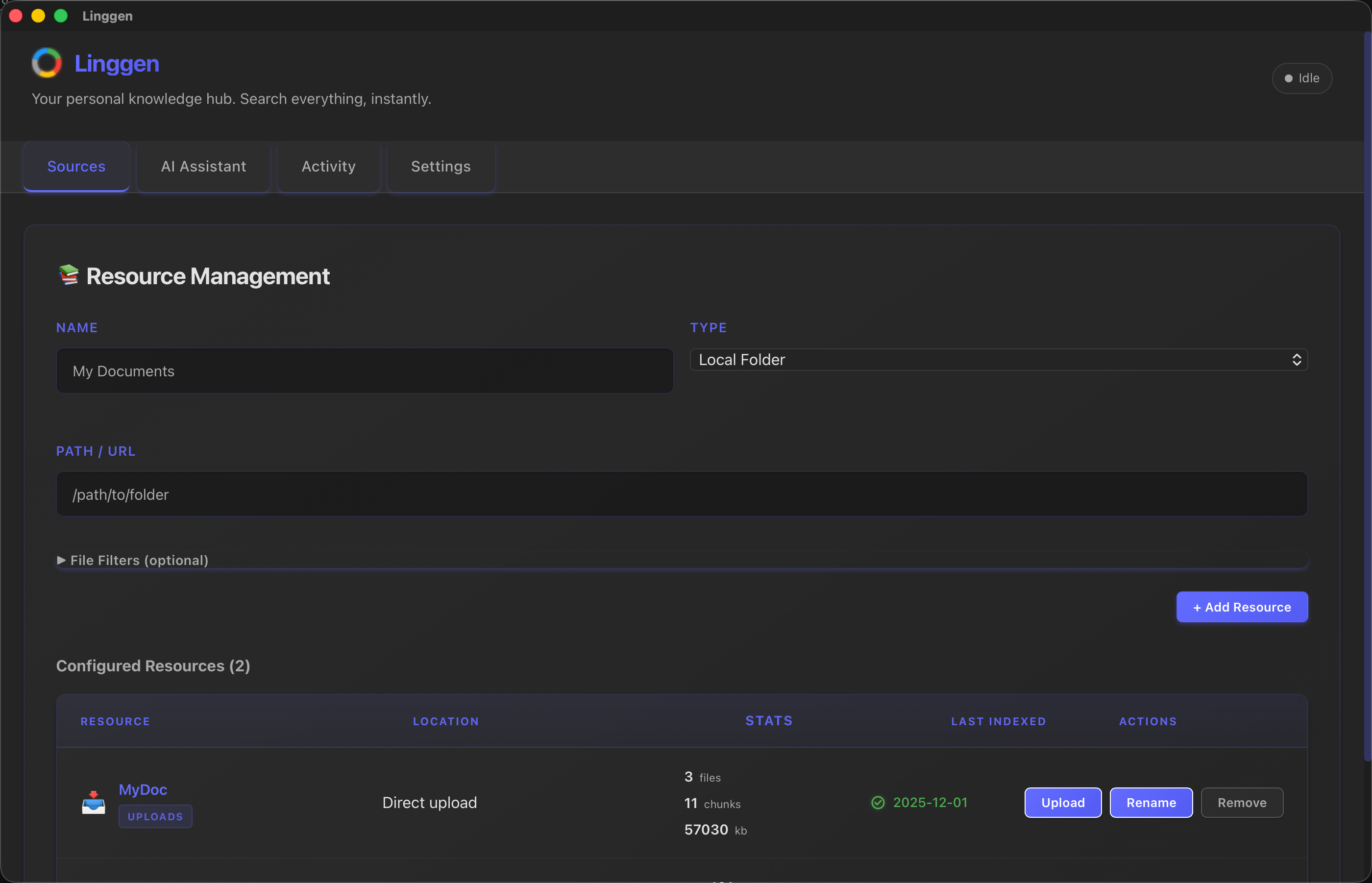Open the Settings tab
Viewport: 1372px width, 883px height.
point(440,166)
